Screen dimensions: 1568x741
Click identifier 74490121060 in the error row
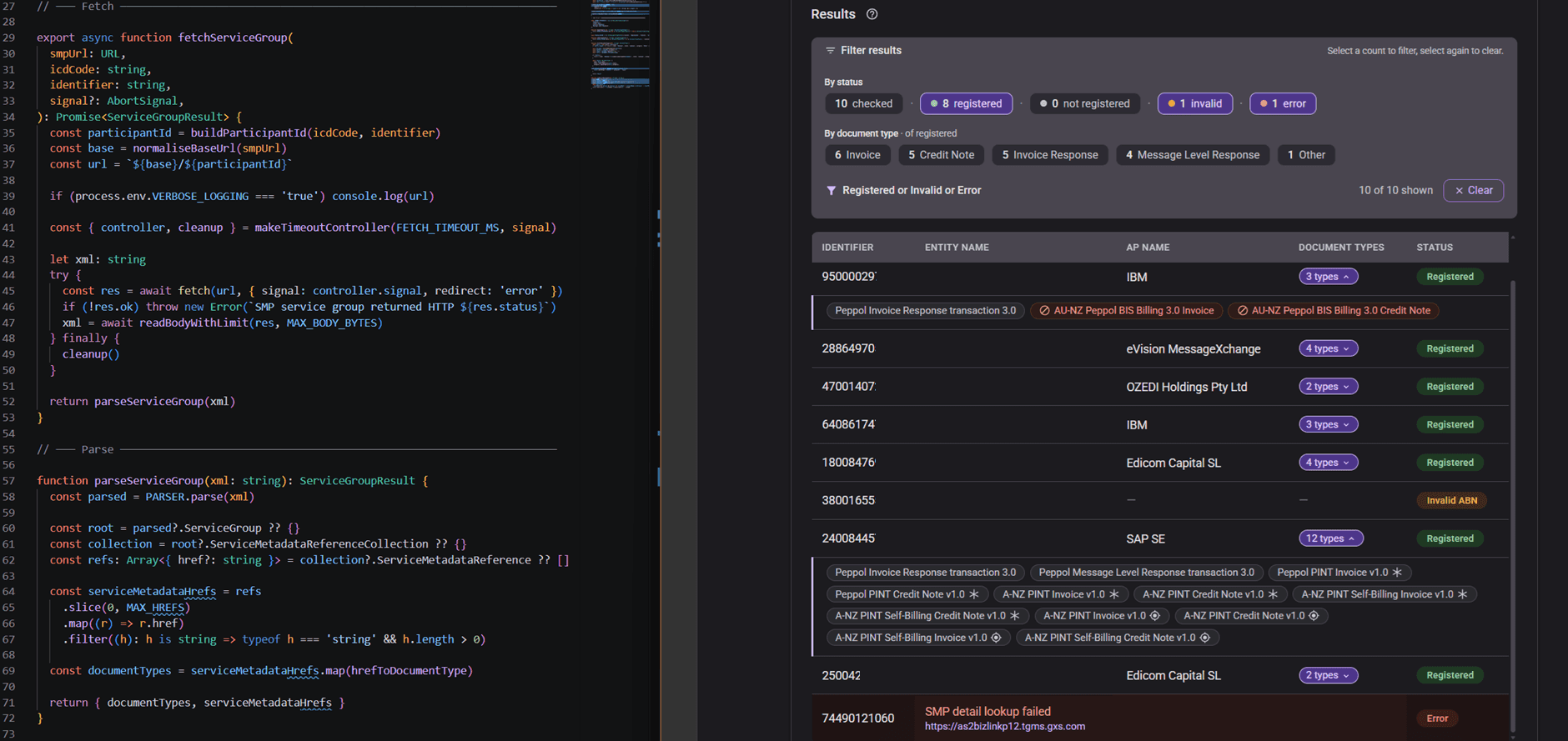pyautogui.click(x=858, y=718)
